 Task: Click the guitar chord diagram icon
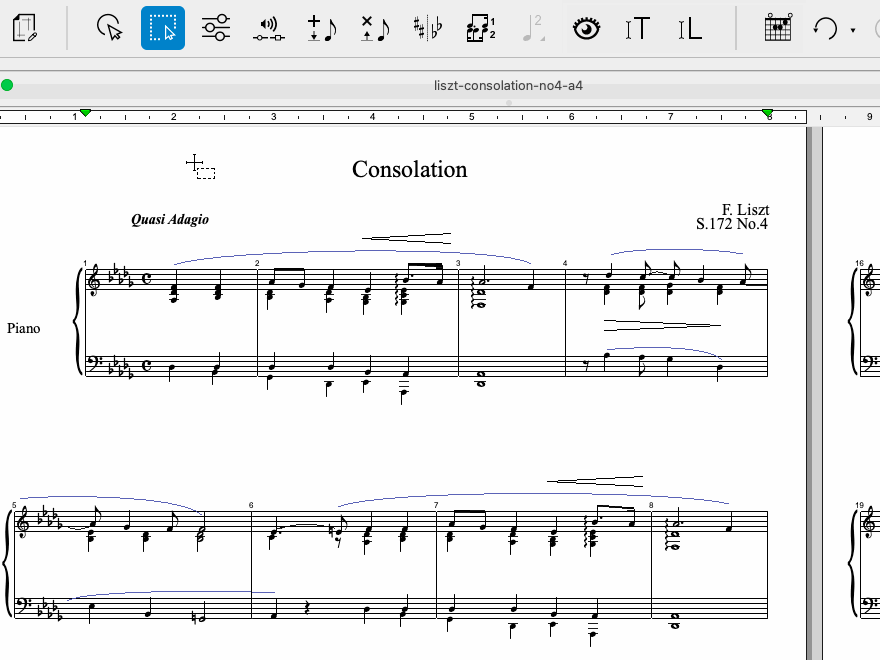click(x=777, y=28)
